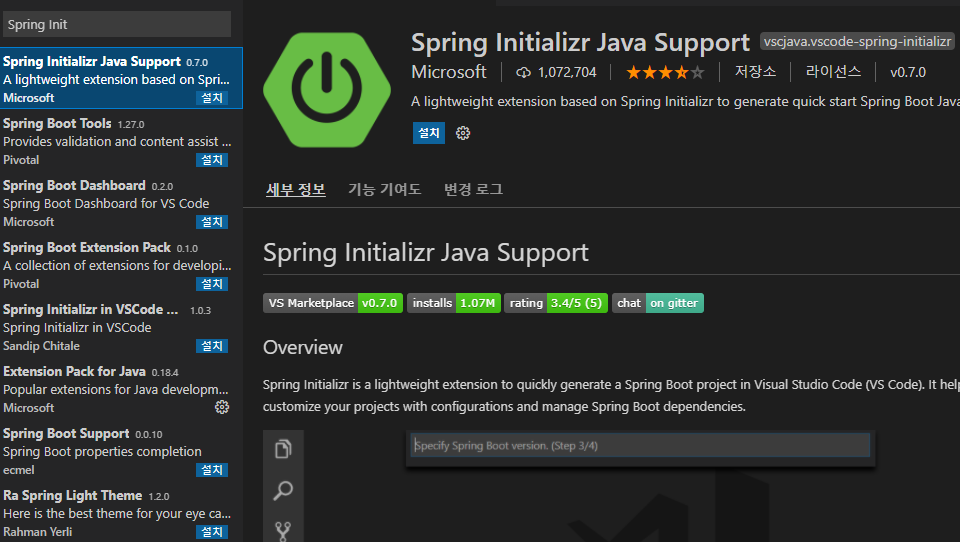Click the VS Marketplace v0.7.0 badge

[333, 303]
